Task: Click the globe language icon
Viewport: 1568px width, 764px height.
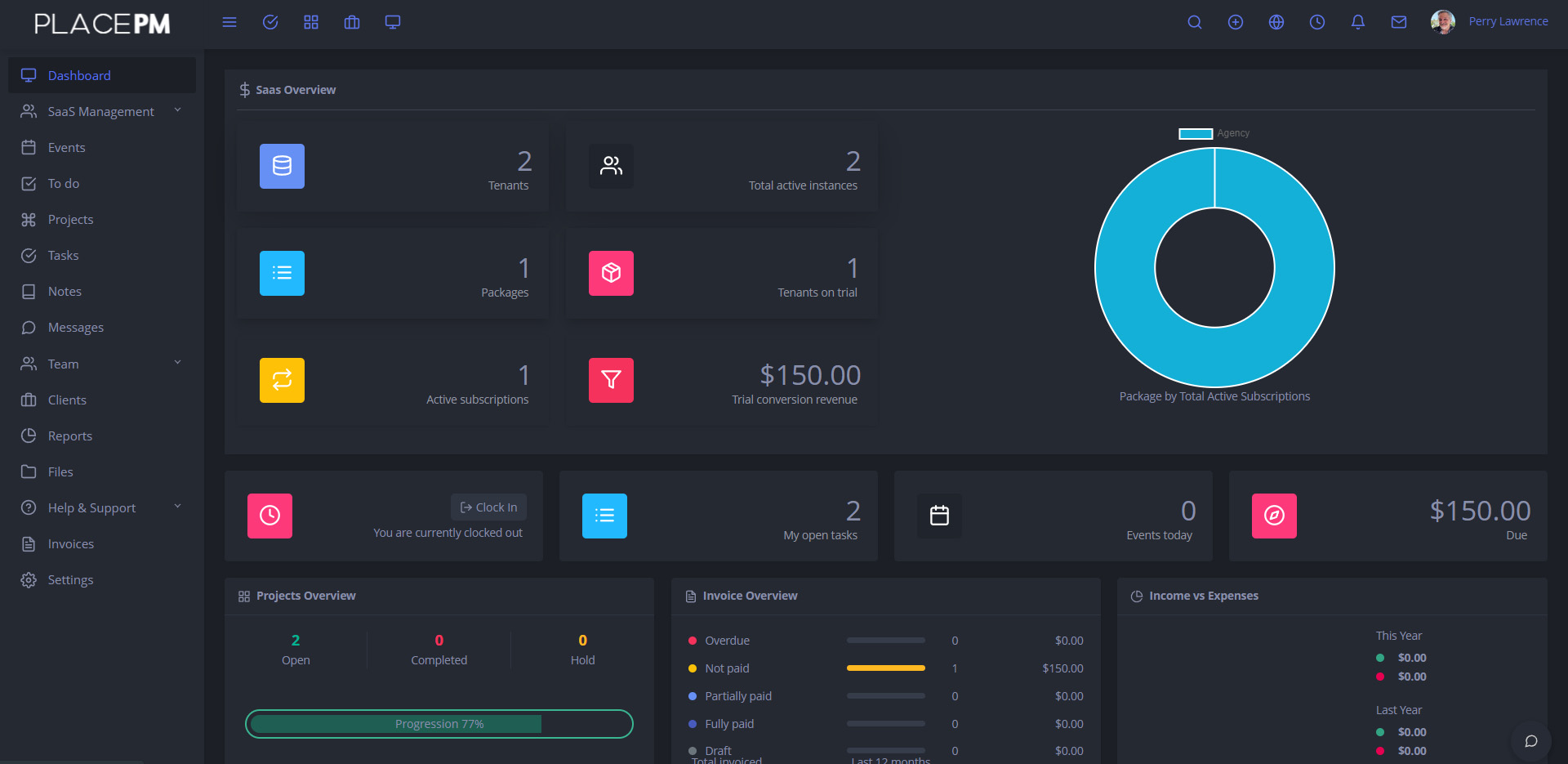Action: [1276, 22]
